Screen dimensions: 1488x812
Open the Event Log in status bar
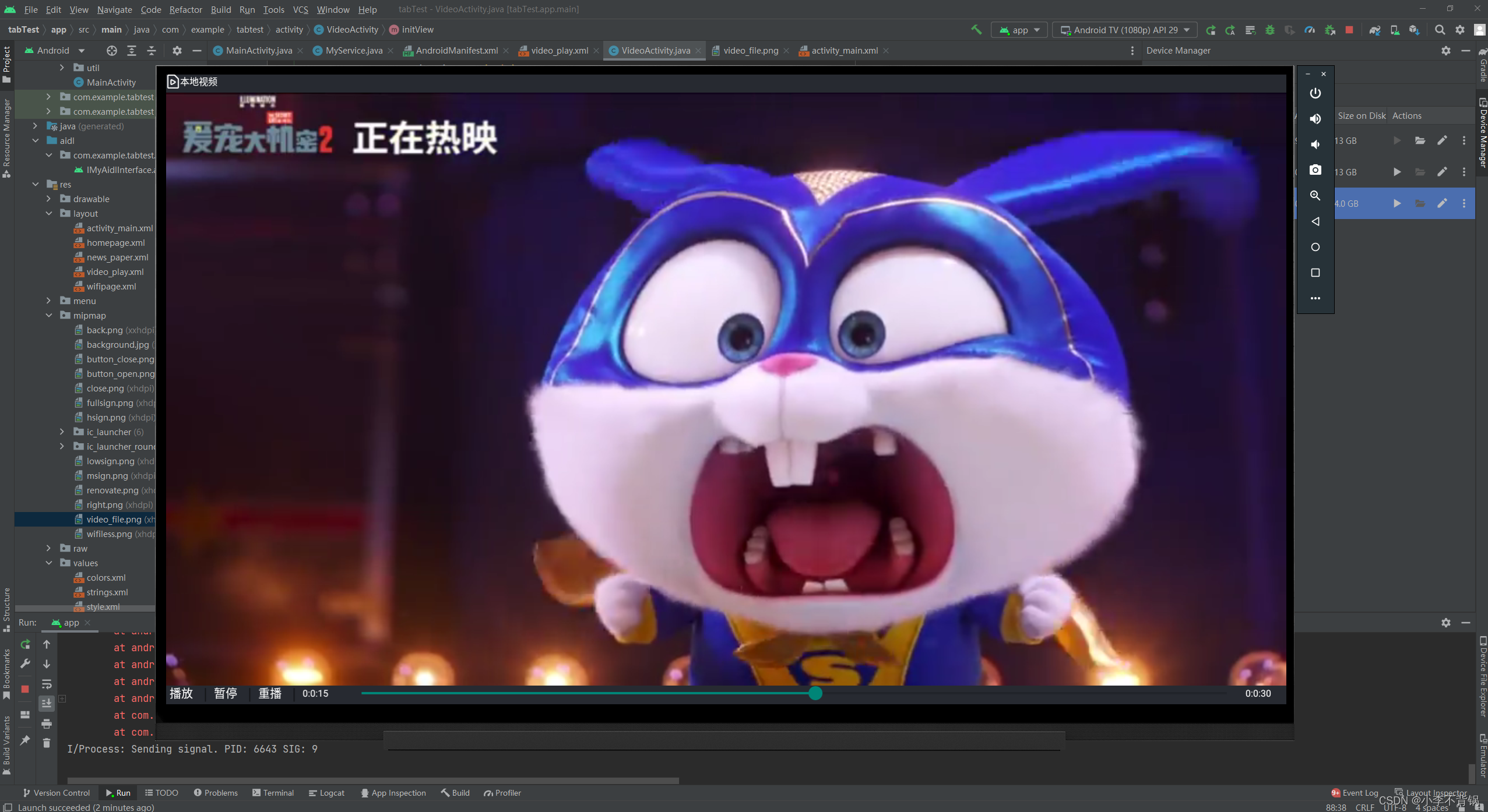(x=1355, y=793)
